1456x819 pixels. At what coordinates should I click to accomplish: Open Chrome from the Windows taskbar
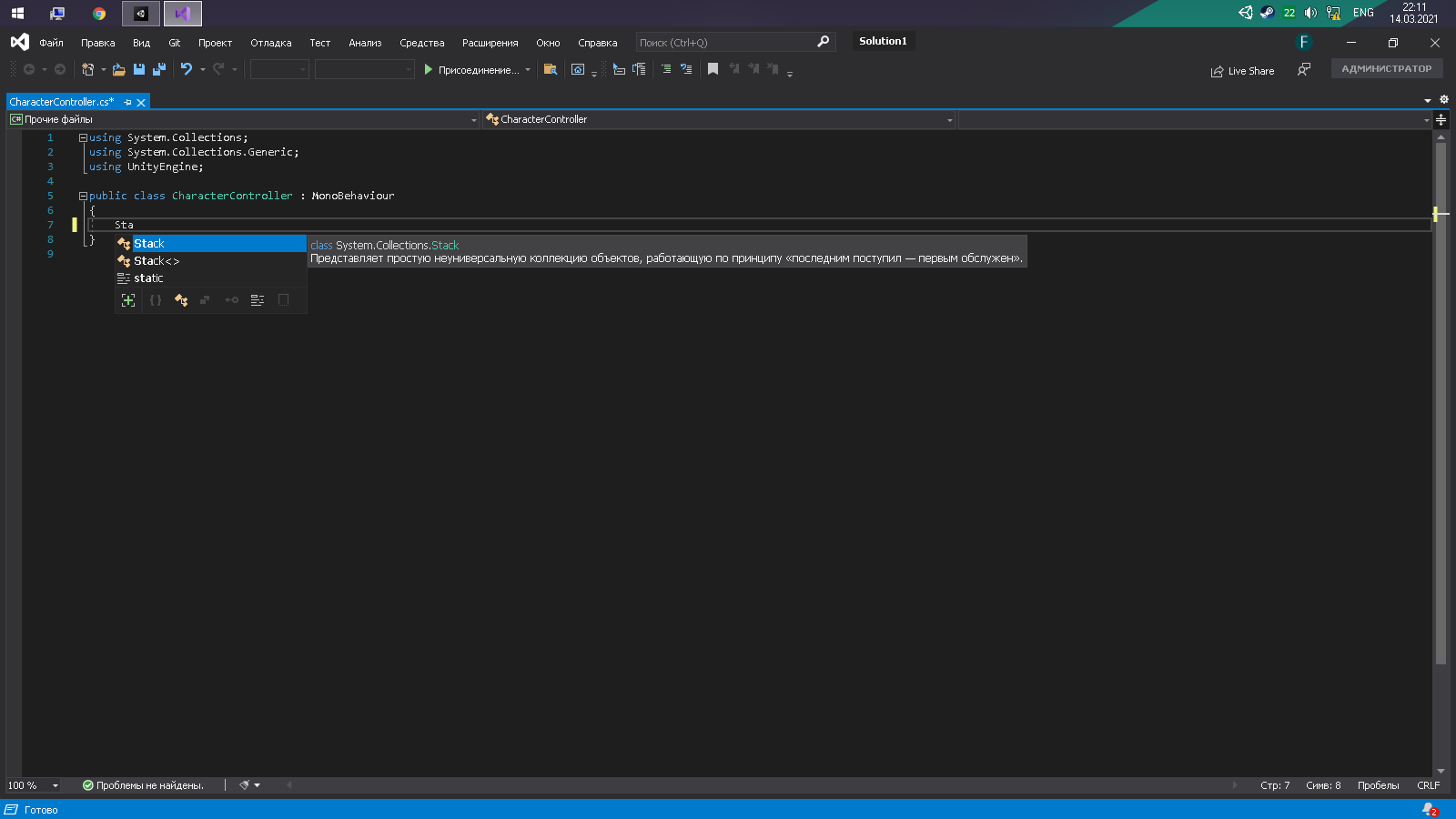(x=99, y=14)
